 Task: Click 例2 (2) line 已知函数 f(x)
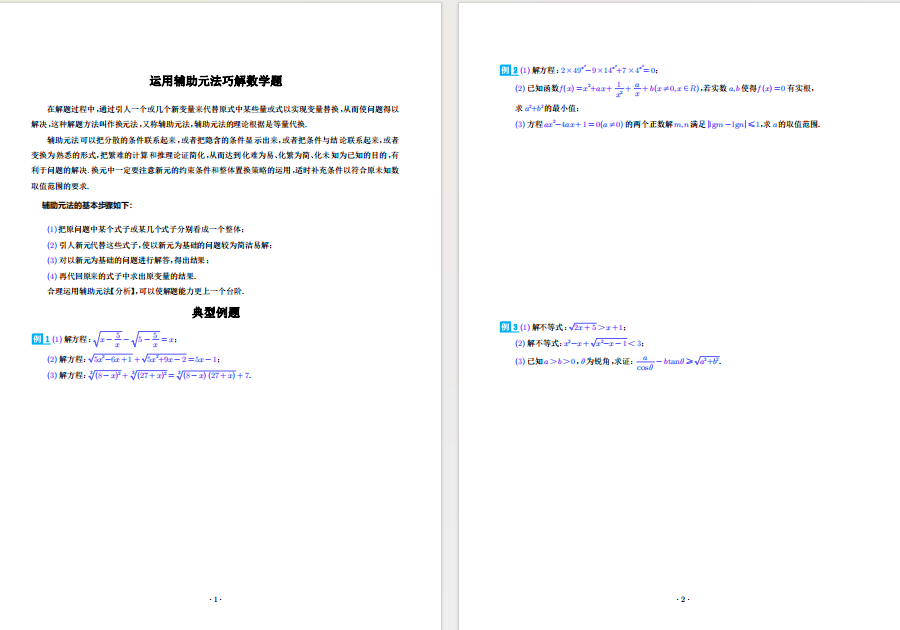pos(665,88)
